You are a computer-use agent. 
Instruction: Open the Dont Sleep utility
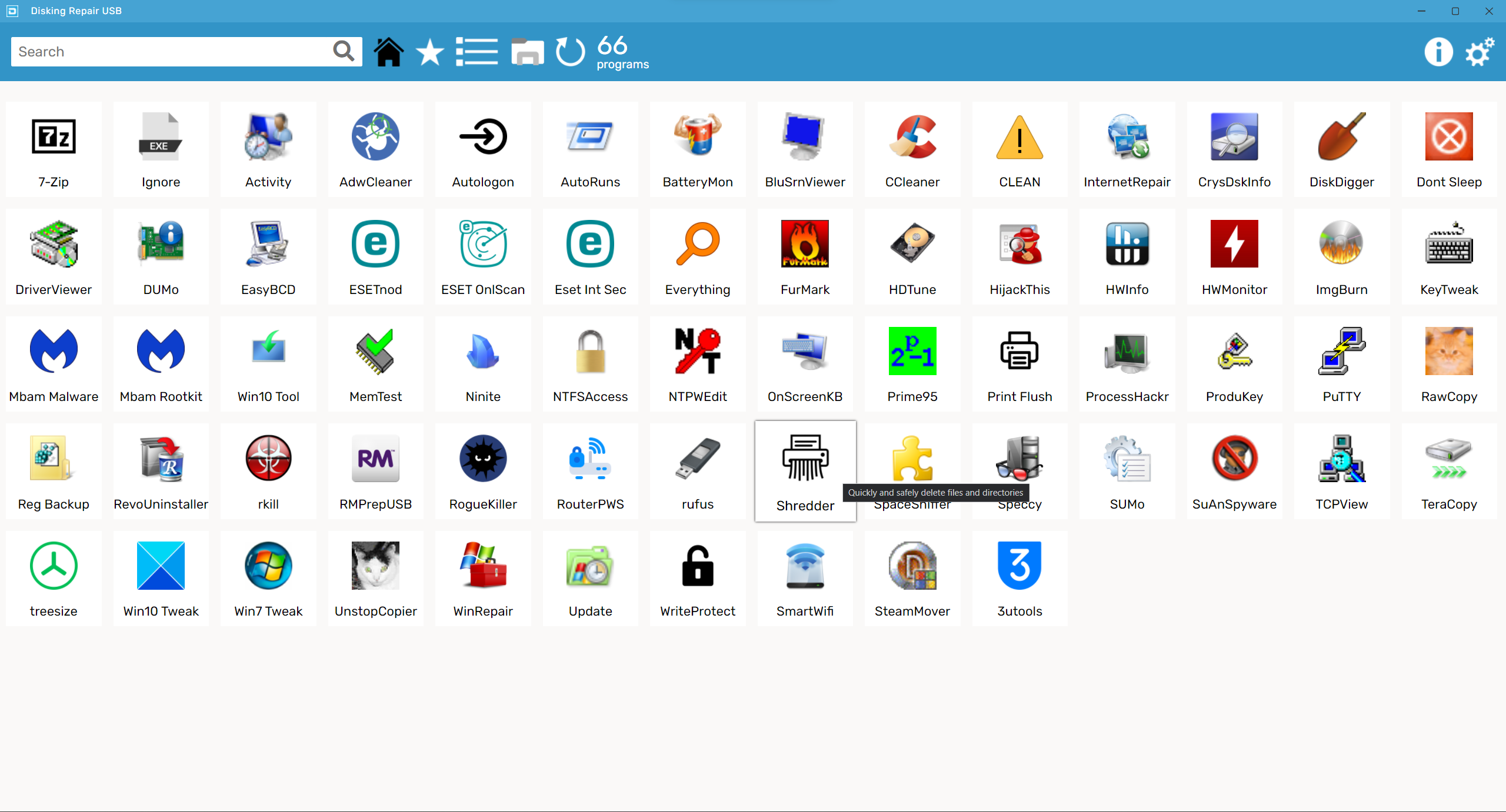(x=1449, y=149)
